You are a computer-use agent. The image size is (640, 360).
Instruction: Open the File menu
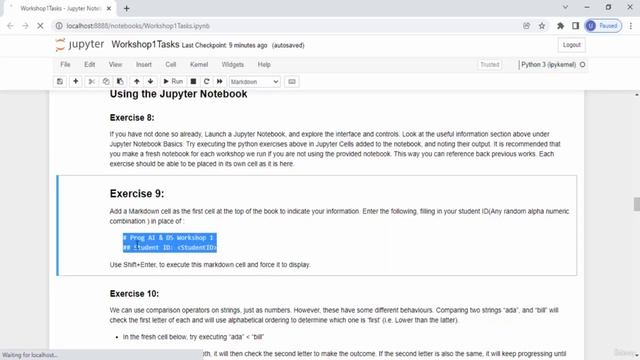(65, 64)
